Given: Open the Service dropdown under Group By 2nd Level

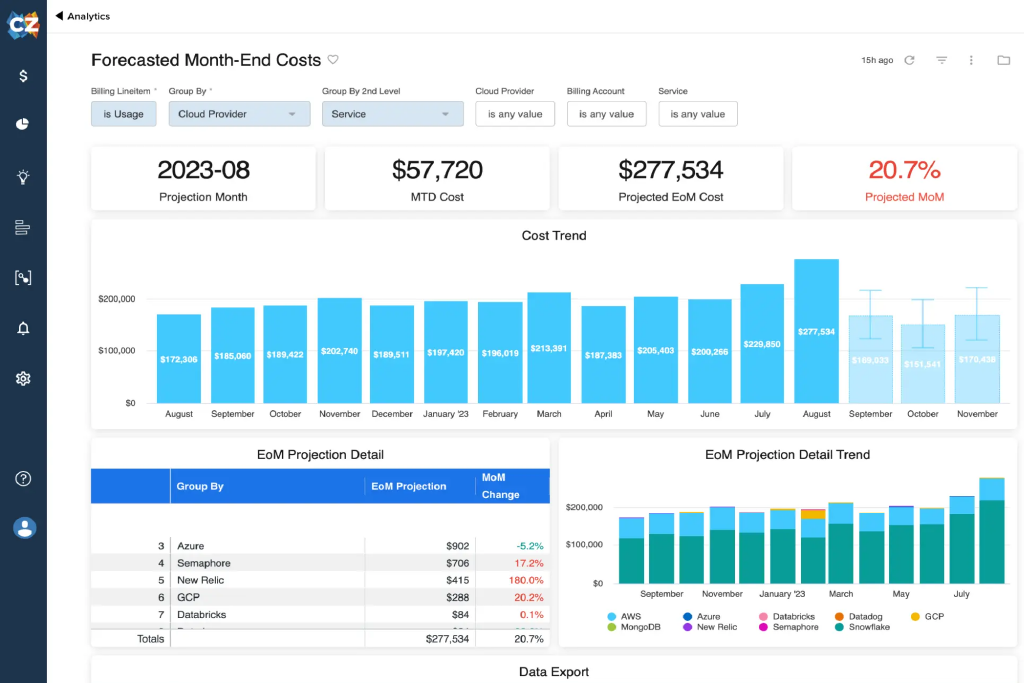Looking at the screenshot, I should 392,113.
